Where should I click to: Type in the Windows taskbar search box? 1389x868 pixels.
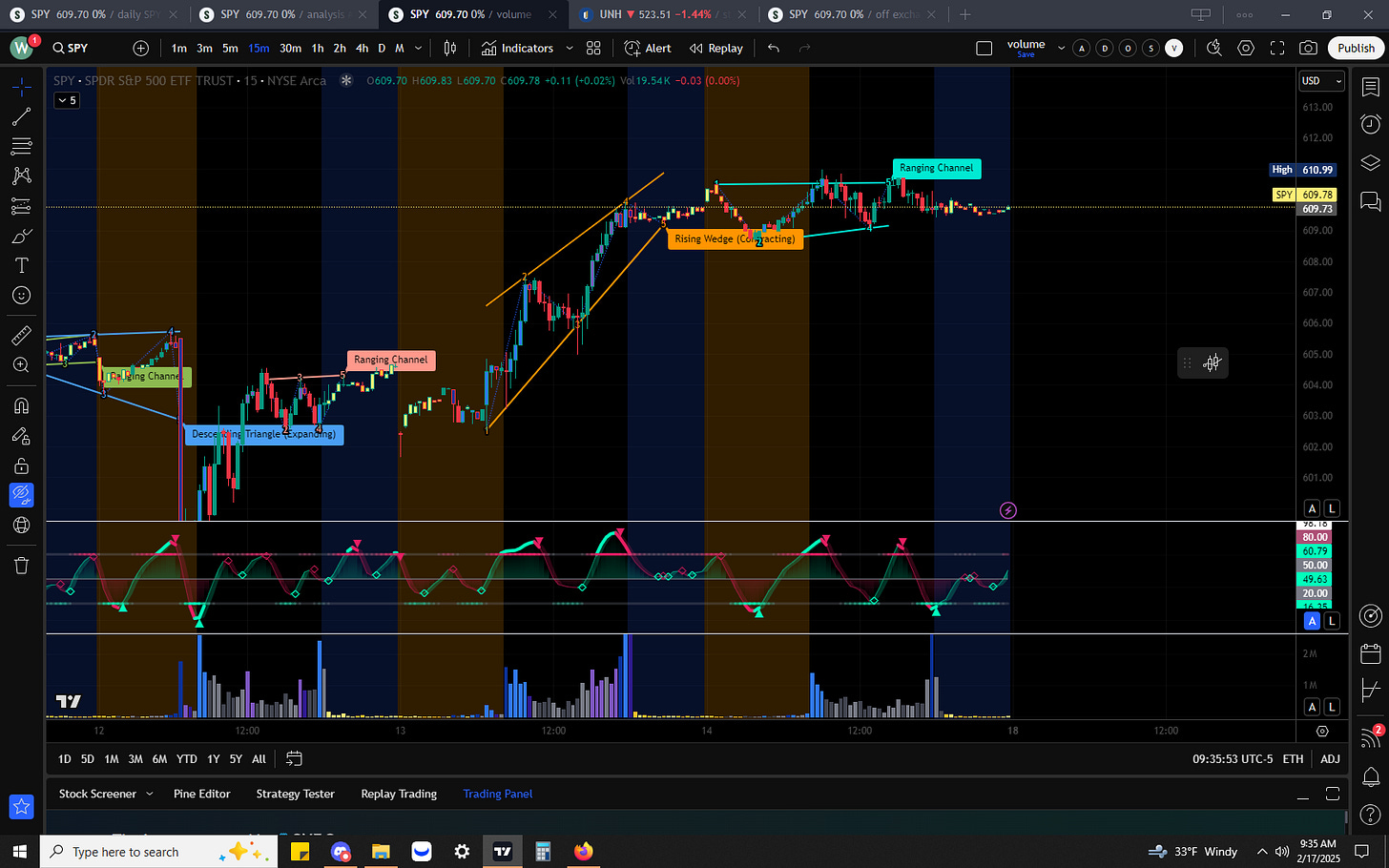pos(160,852)
